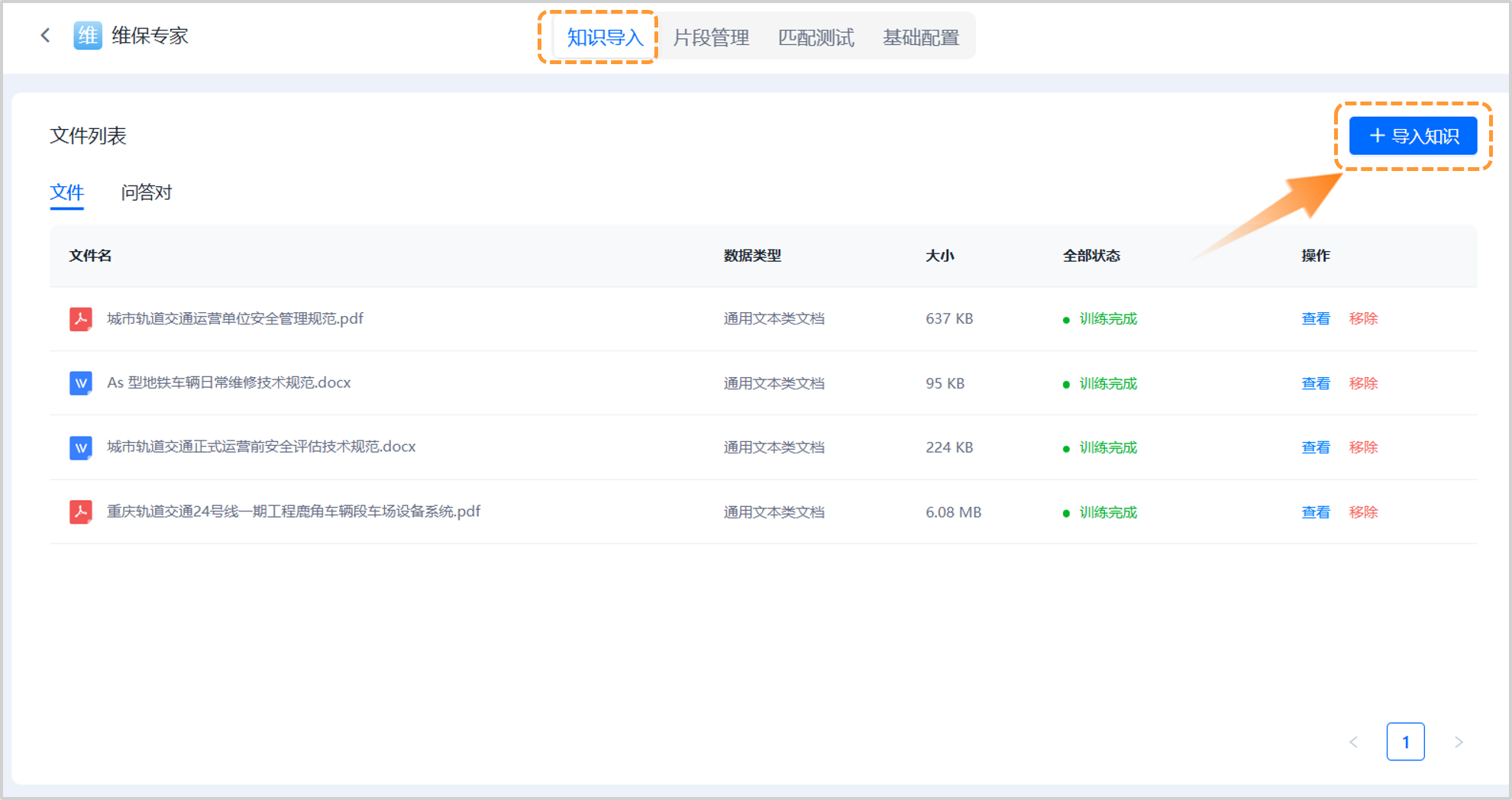
Task: Select the 基础配置 tab
Action: [921, 37]
